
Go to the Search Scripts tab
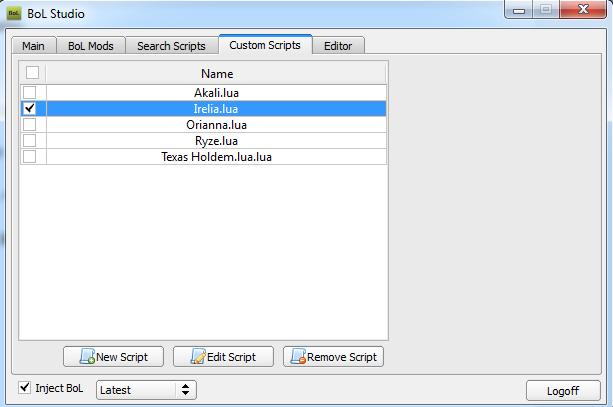coord(171,46)
